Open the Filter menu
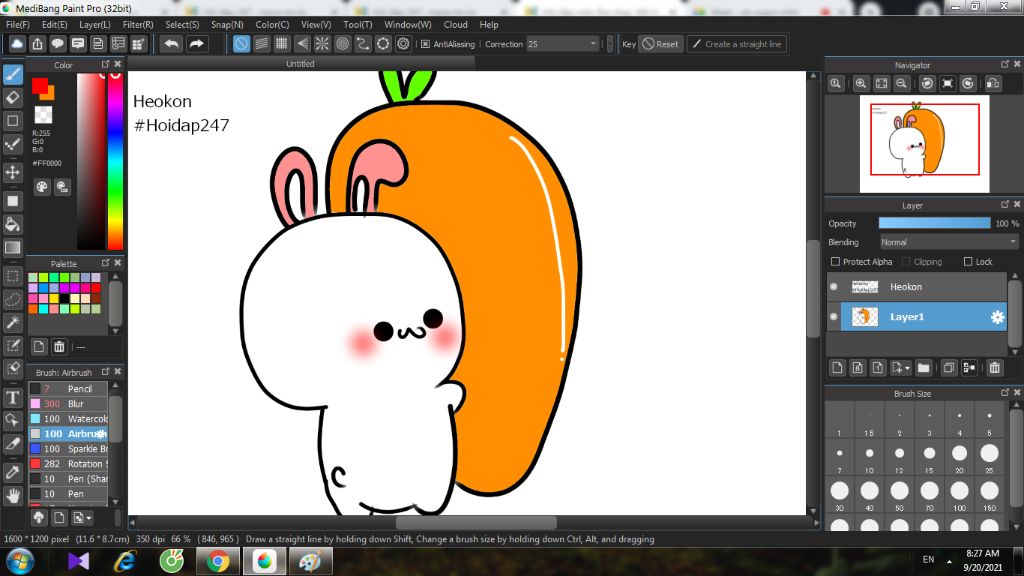1024x576 pixels. tap(138, 25)
